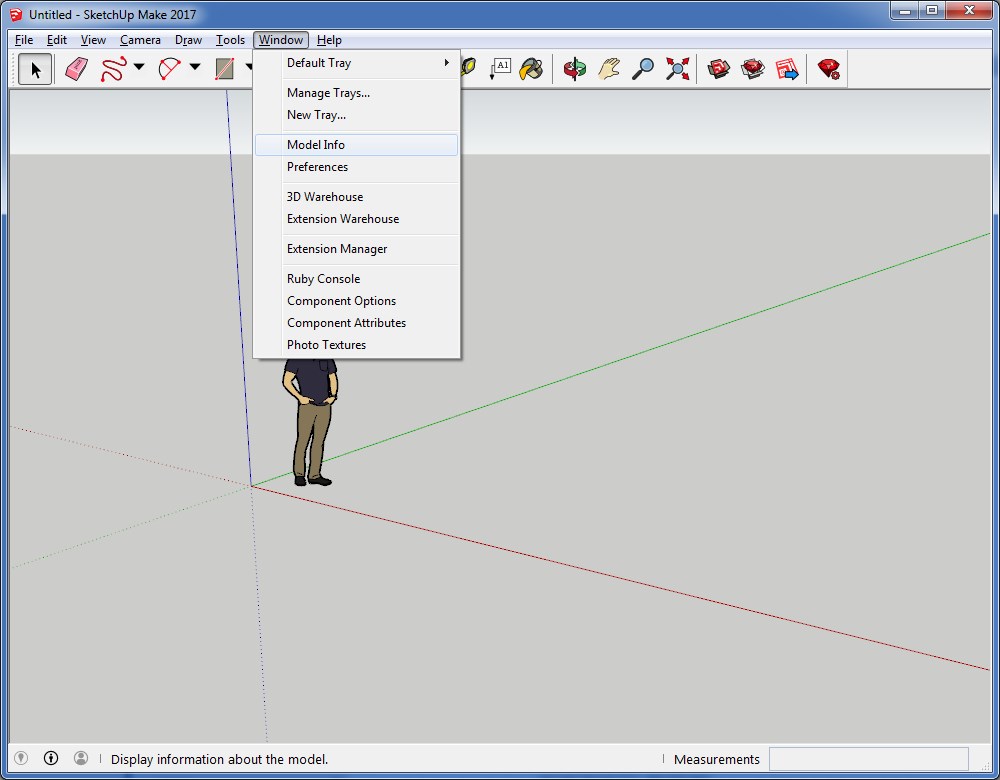Click the Zoom Extents icon
Image resolution: width=1000 pixels, height=780 pixels.
tap(678, 69)
